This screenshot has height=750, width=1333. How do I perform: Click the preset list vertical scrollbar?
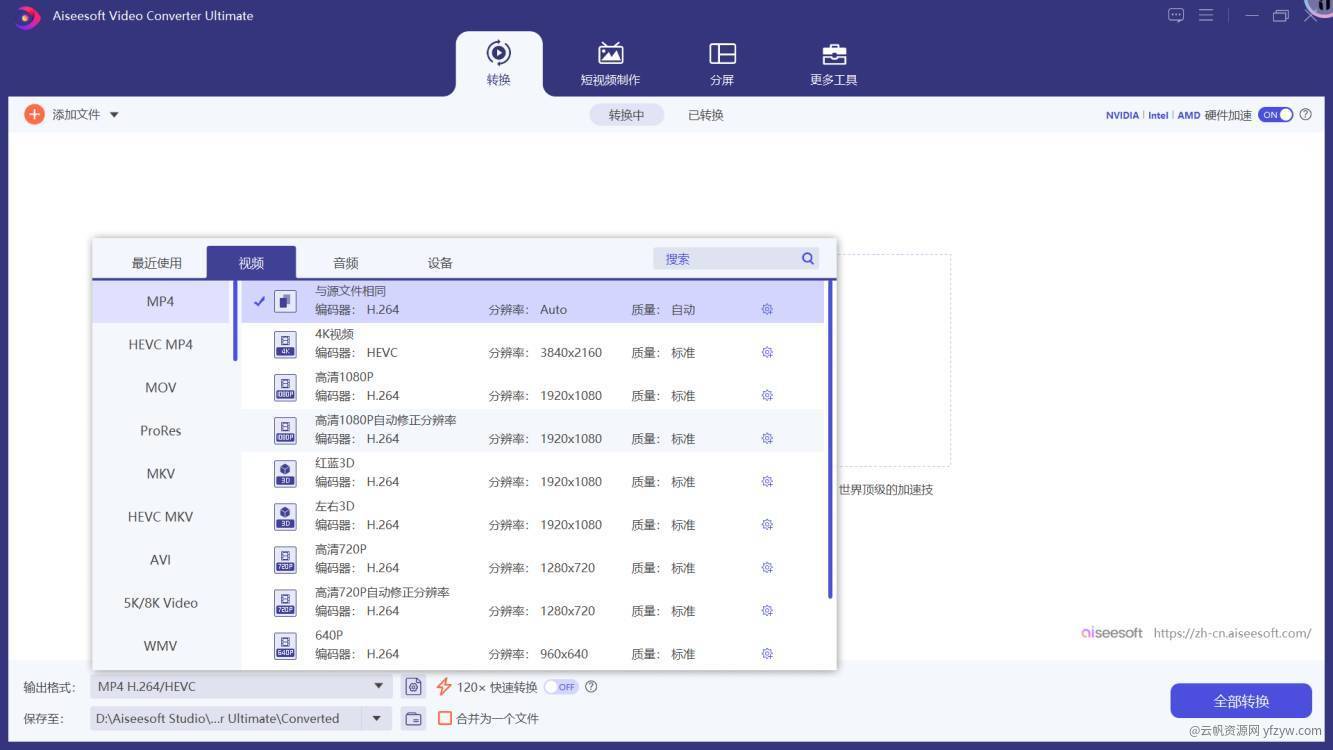click(830, 440)
